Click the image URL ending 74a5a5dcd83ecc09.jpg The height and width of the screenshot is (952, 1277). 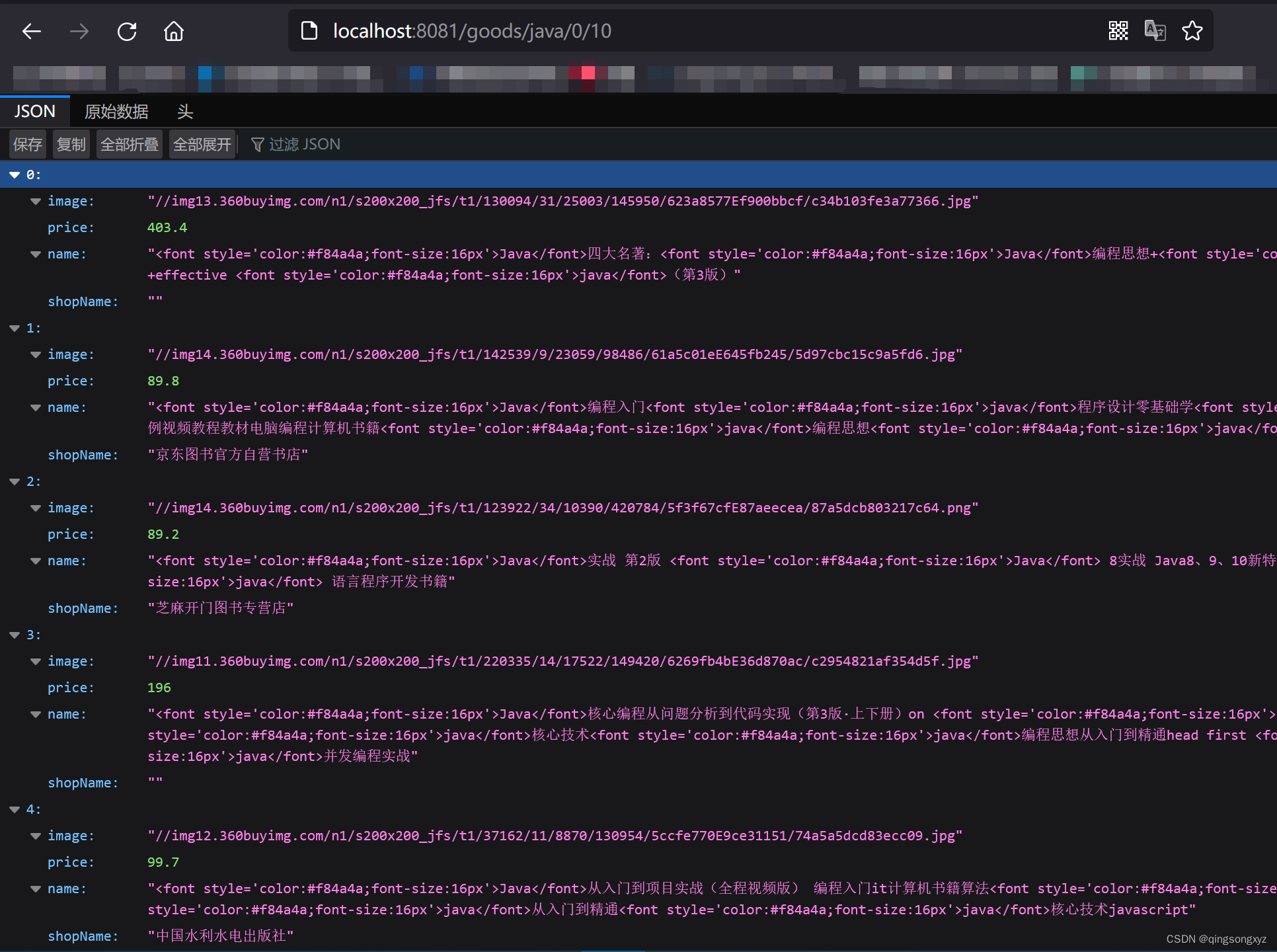pyautogui.click(x=555, y=836)
